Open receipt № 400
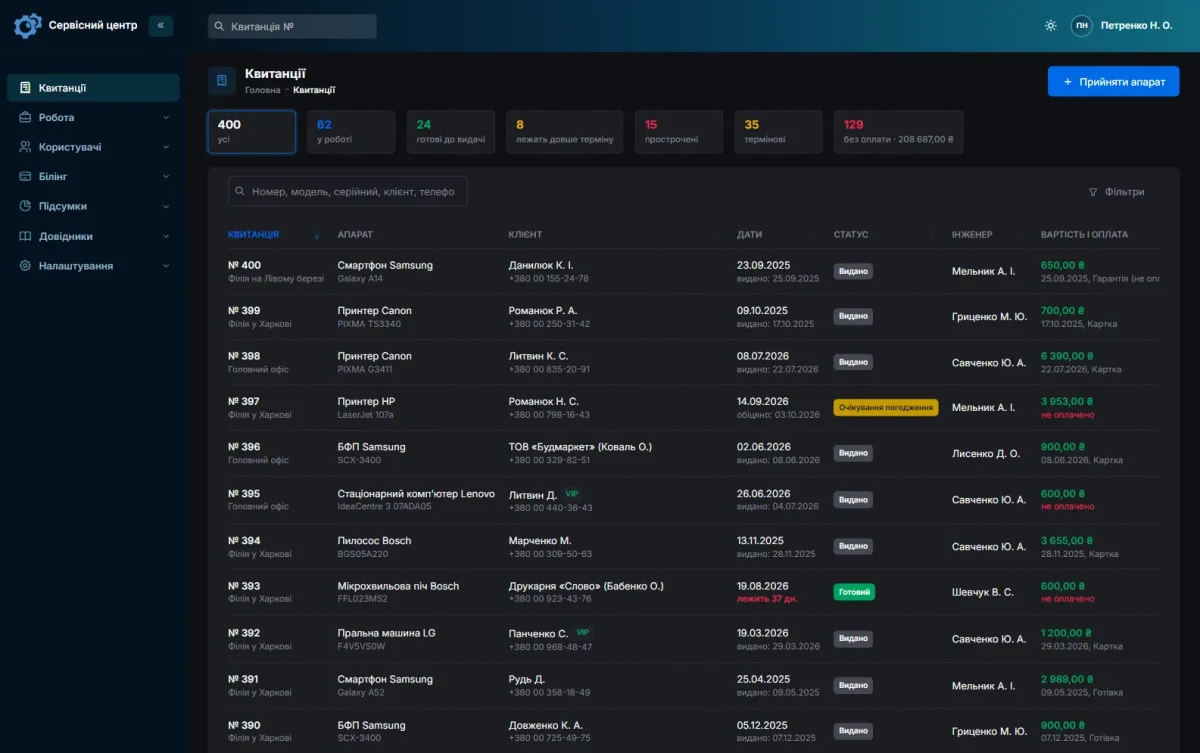This screenshot has width=1200, height=753. (244, 266)
